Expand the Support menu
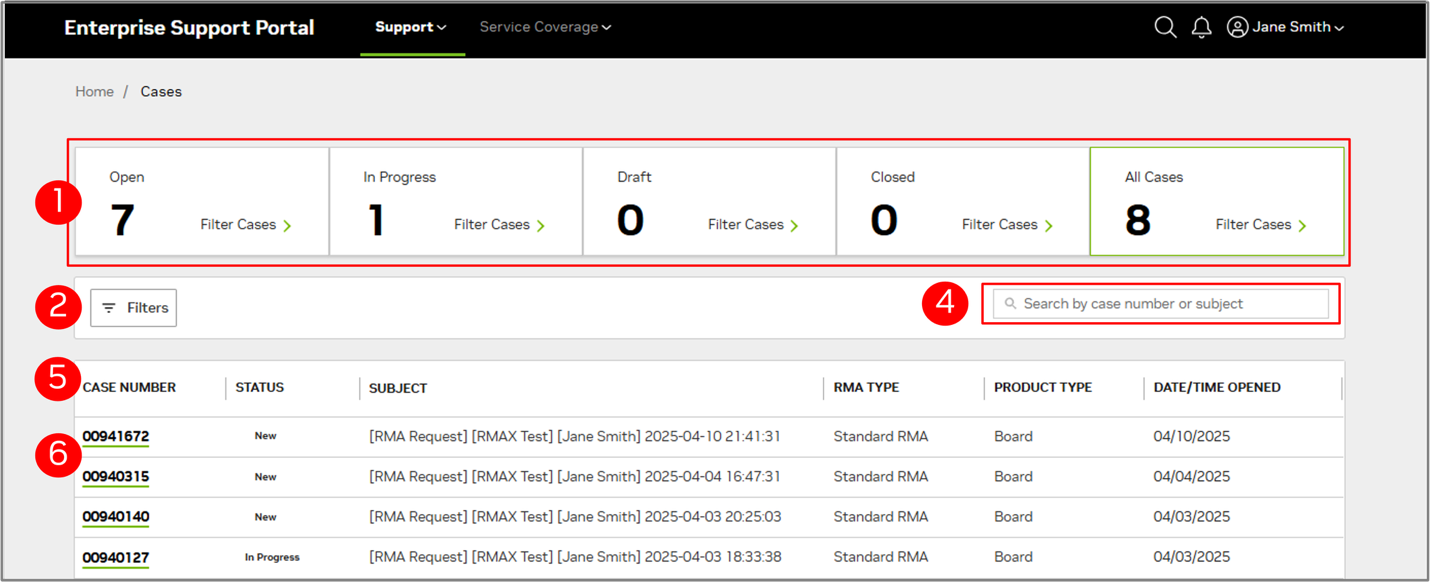Viewport: 1430px width, 582px height. 411,28
